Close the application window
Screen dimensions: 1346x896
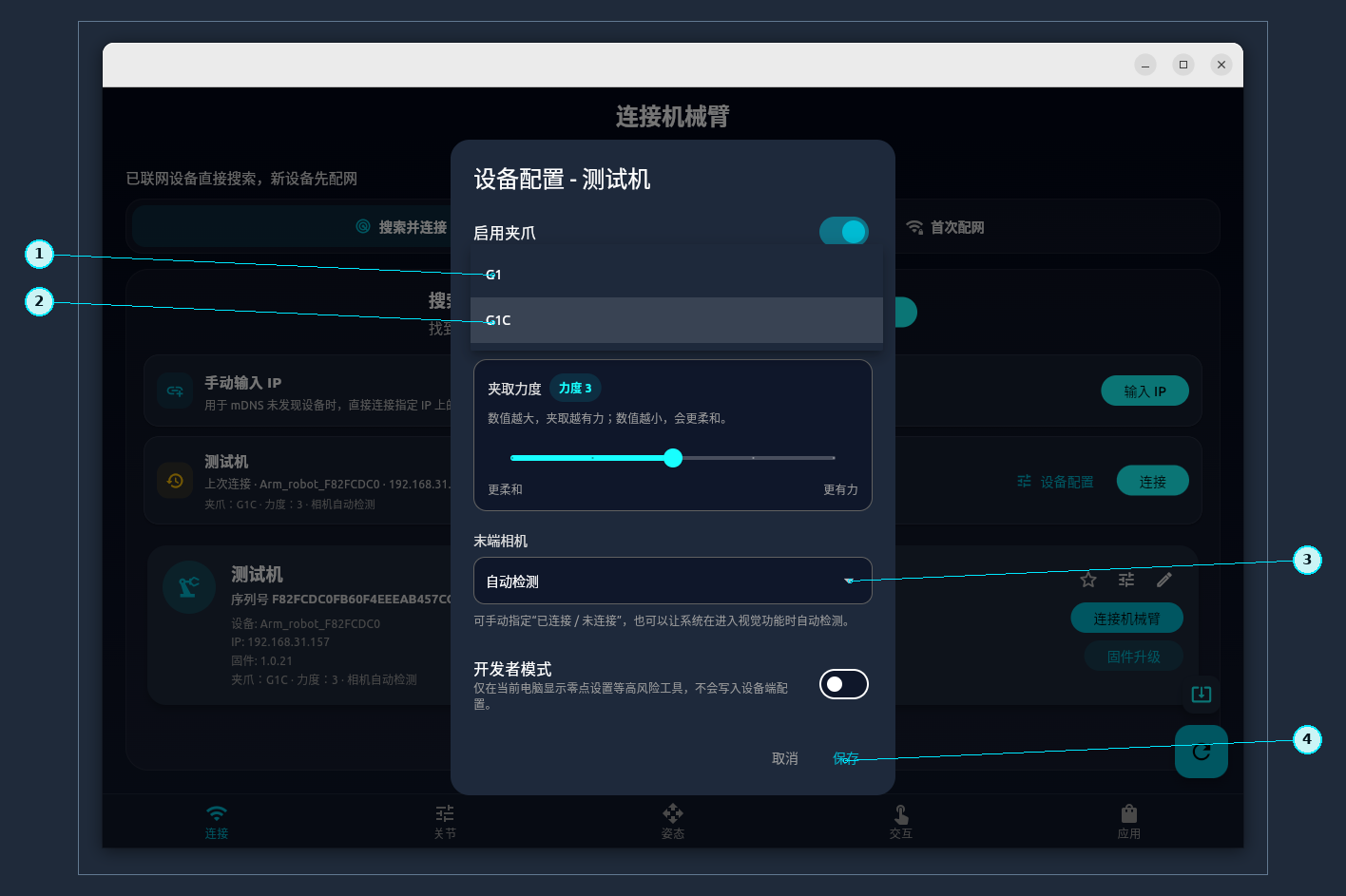[1221, 65]
